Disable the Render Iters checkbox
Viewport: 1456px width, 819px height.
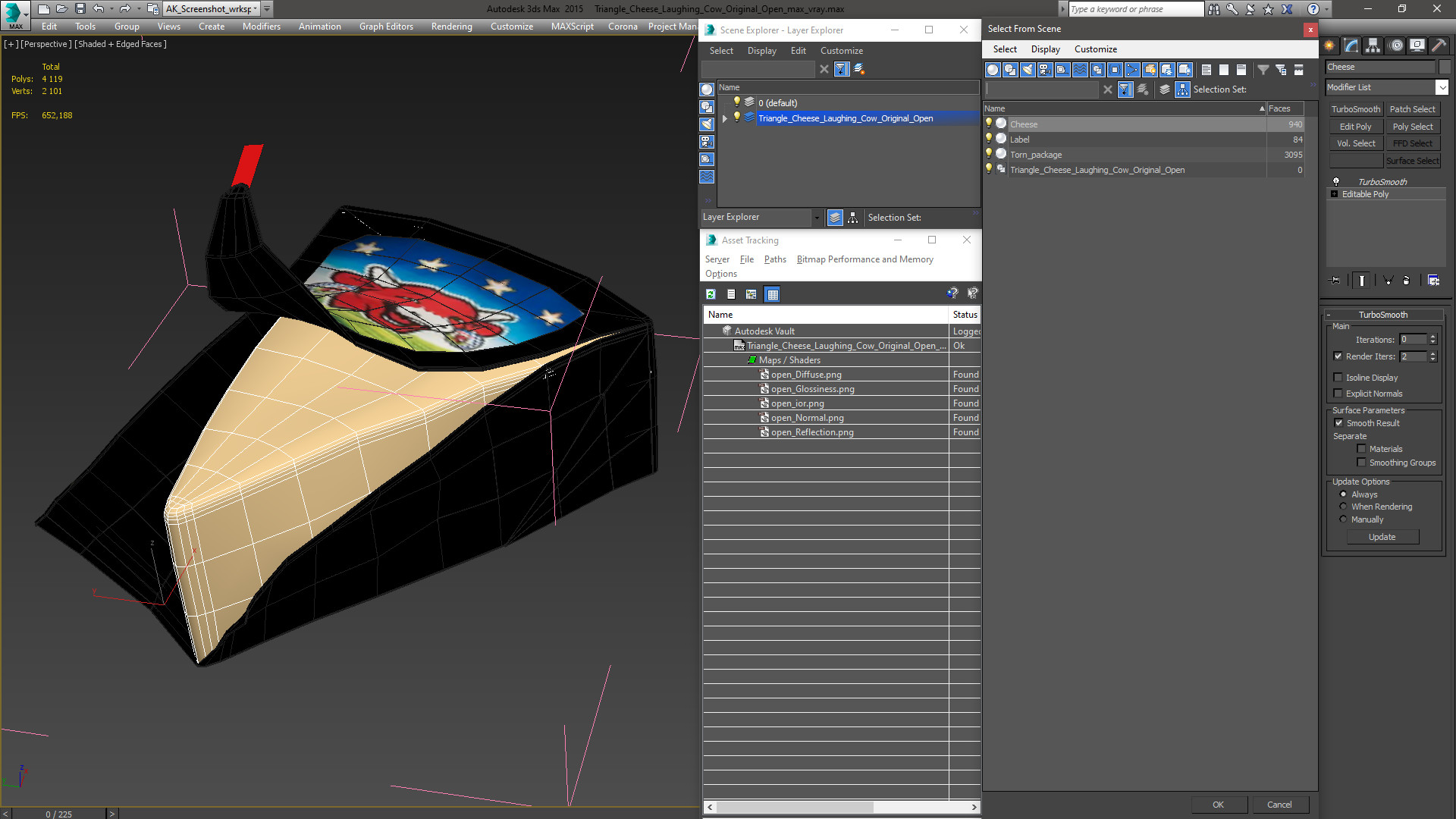[x=1338, y=356]
